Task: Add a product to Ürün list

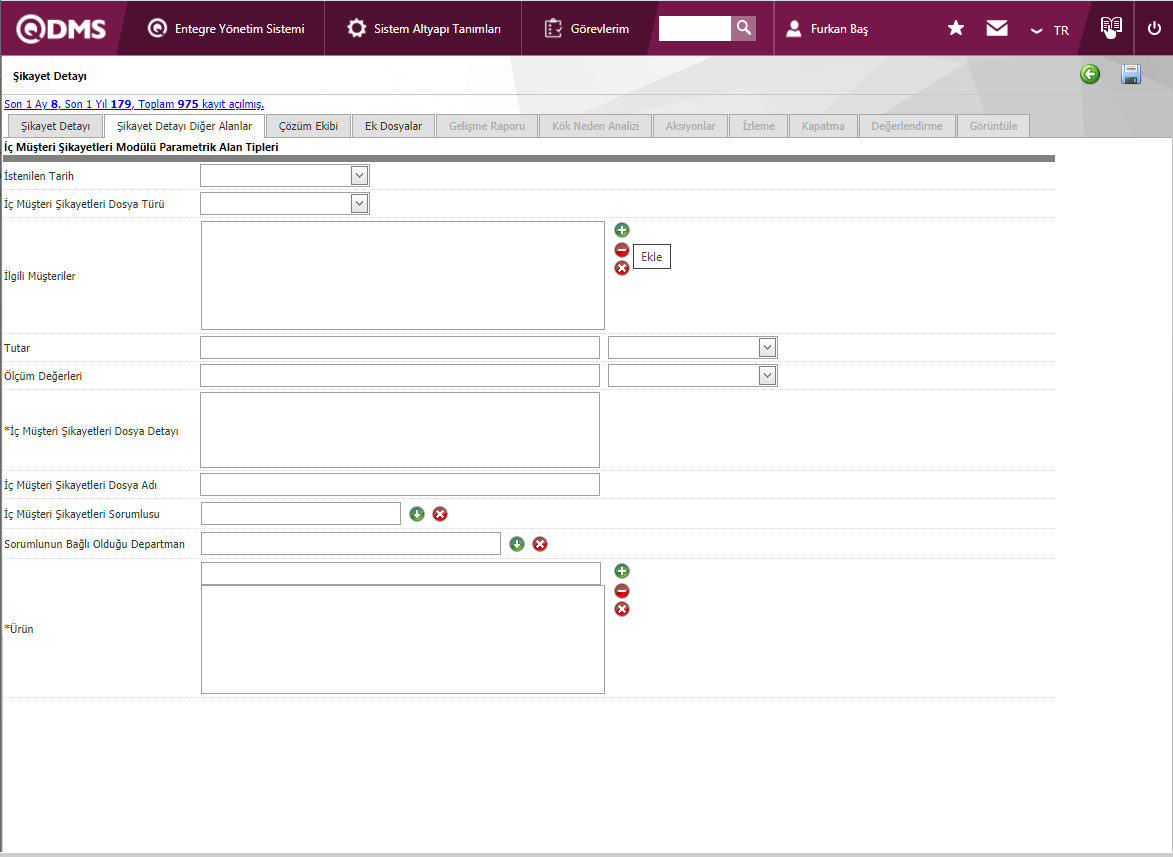Action: [x=622, y=571]
